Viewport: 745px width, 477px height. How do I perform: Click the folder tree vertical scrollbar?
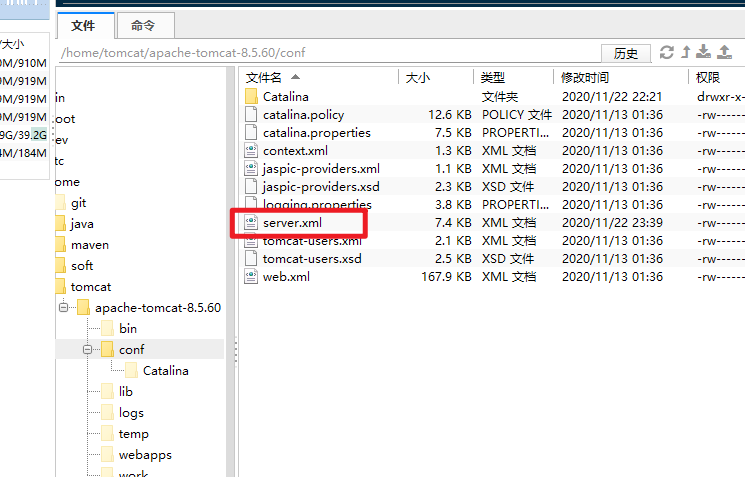230,271
